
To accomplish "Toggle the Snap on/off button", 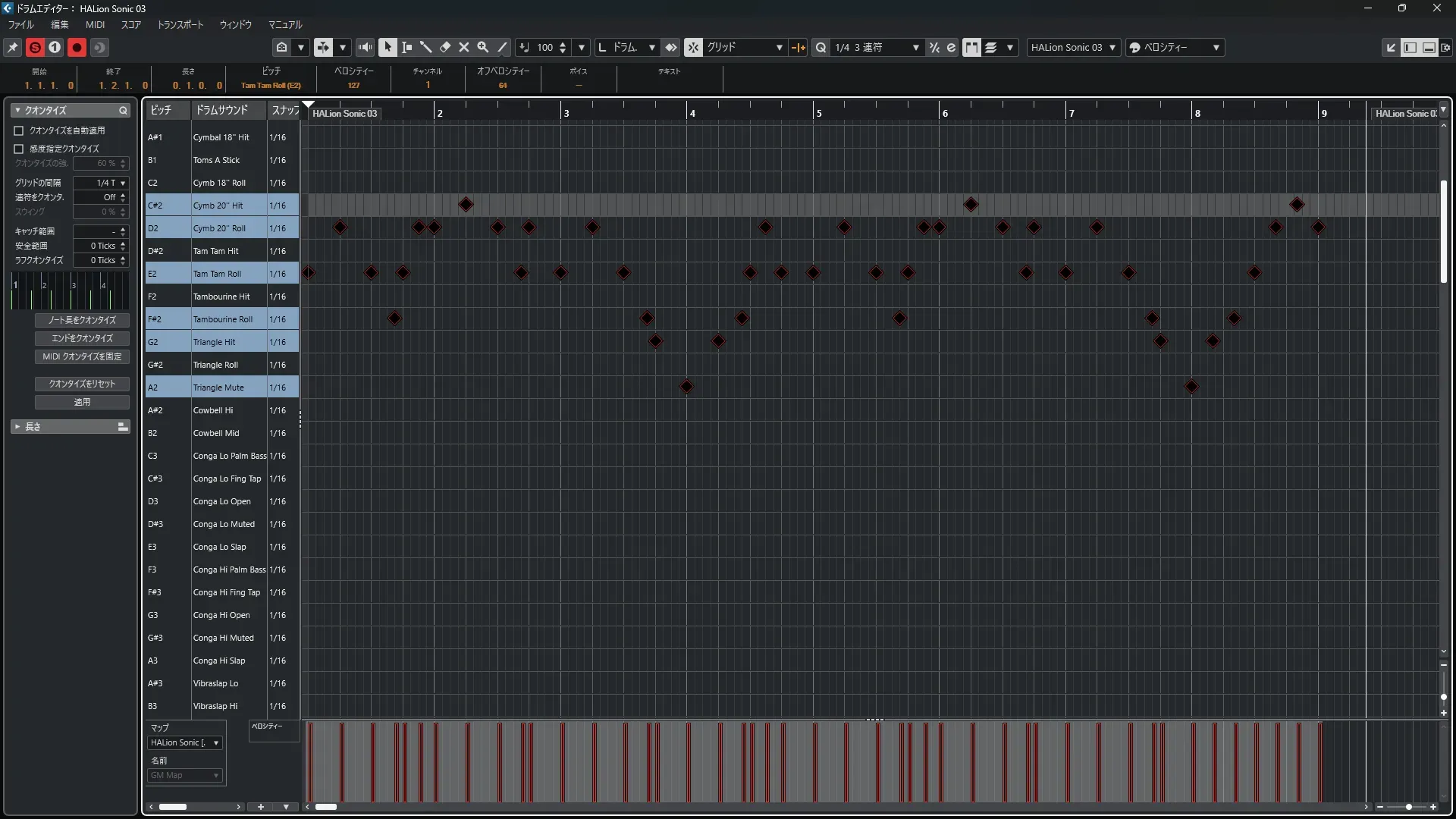I will click(693, 47).
